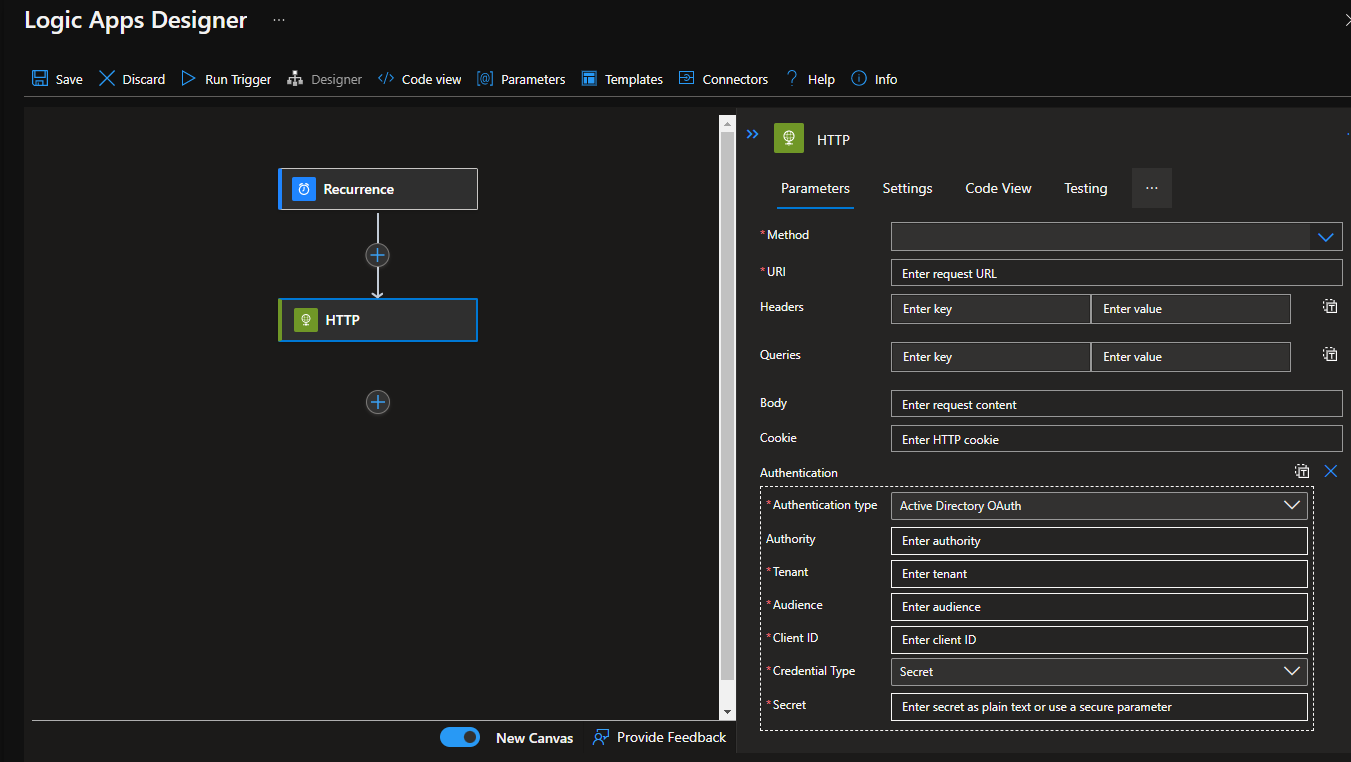Click the Connectors toolbar label
The width and height of the screenshot is (1351, 762).
(x=735, y=79)
